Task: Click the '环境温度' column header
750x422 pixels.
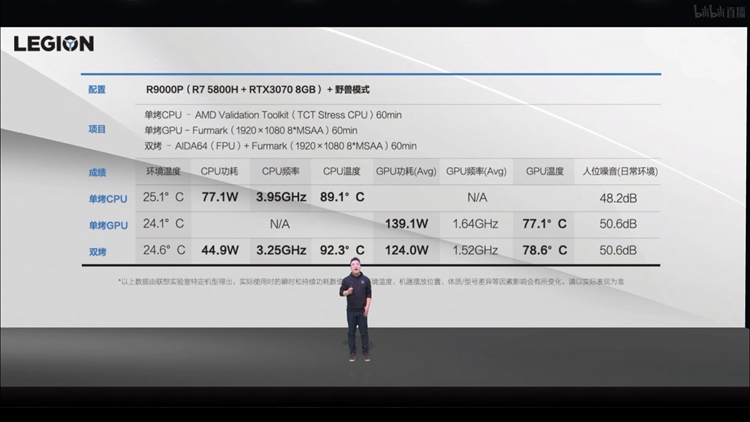Action: [163, 171]
